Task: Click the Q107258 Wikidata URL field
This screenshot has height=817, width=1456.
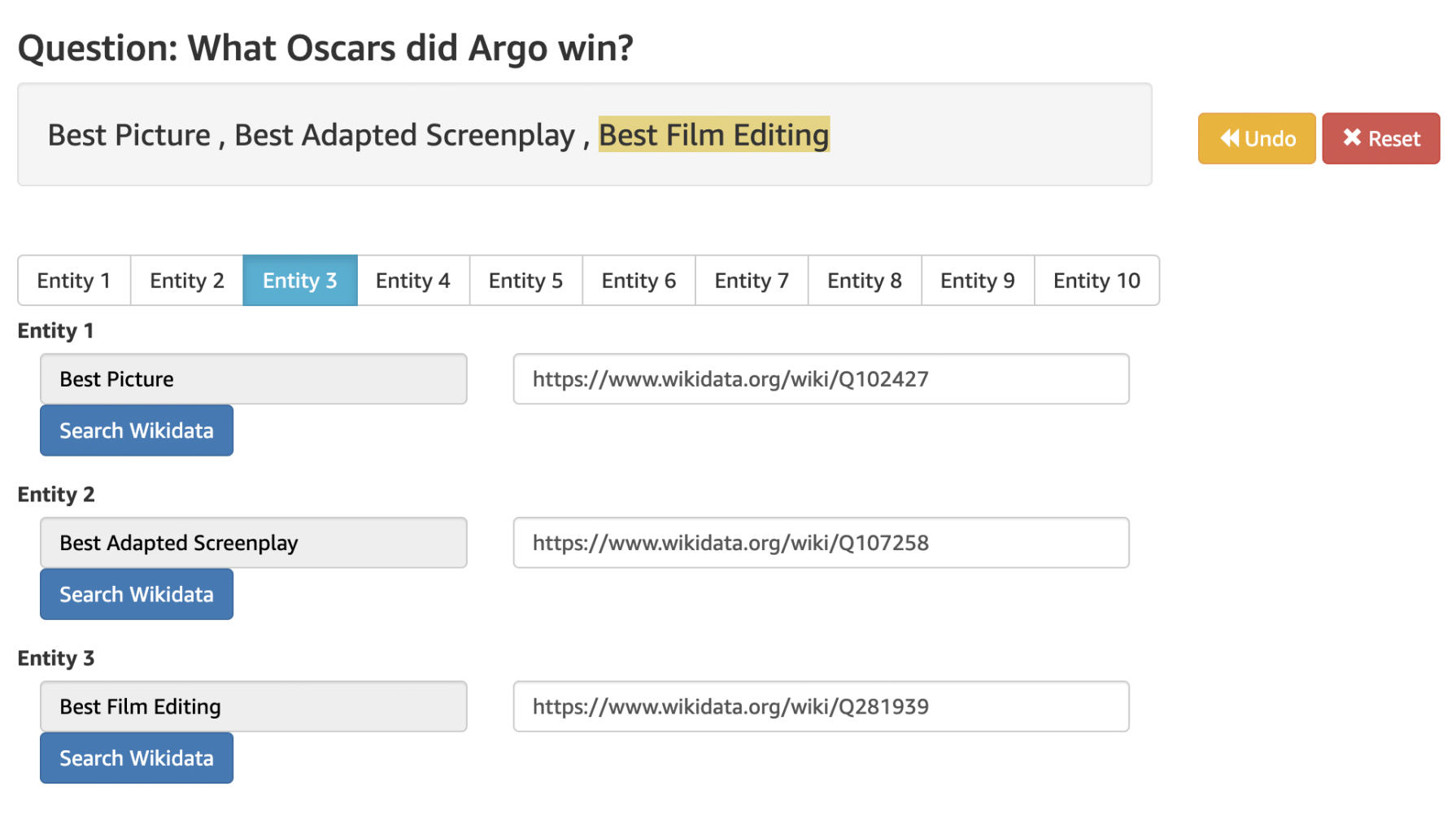Action: click(x=821, y=543)
